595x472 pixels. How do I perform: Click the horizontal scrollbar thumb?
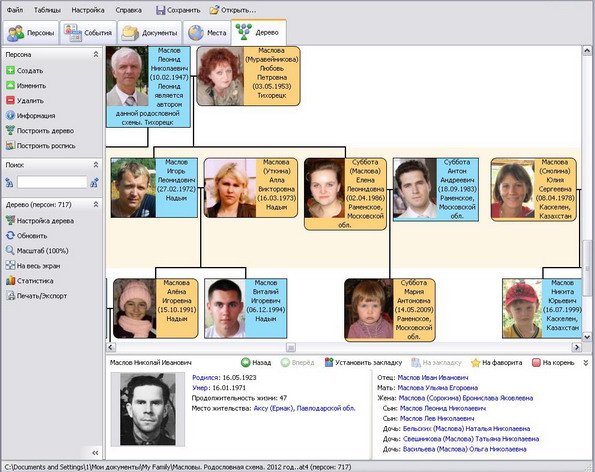(291, 347)
